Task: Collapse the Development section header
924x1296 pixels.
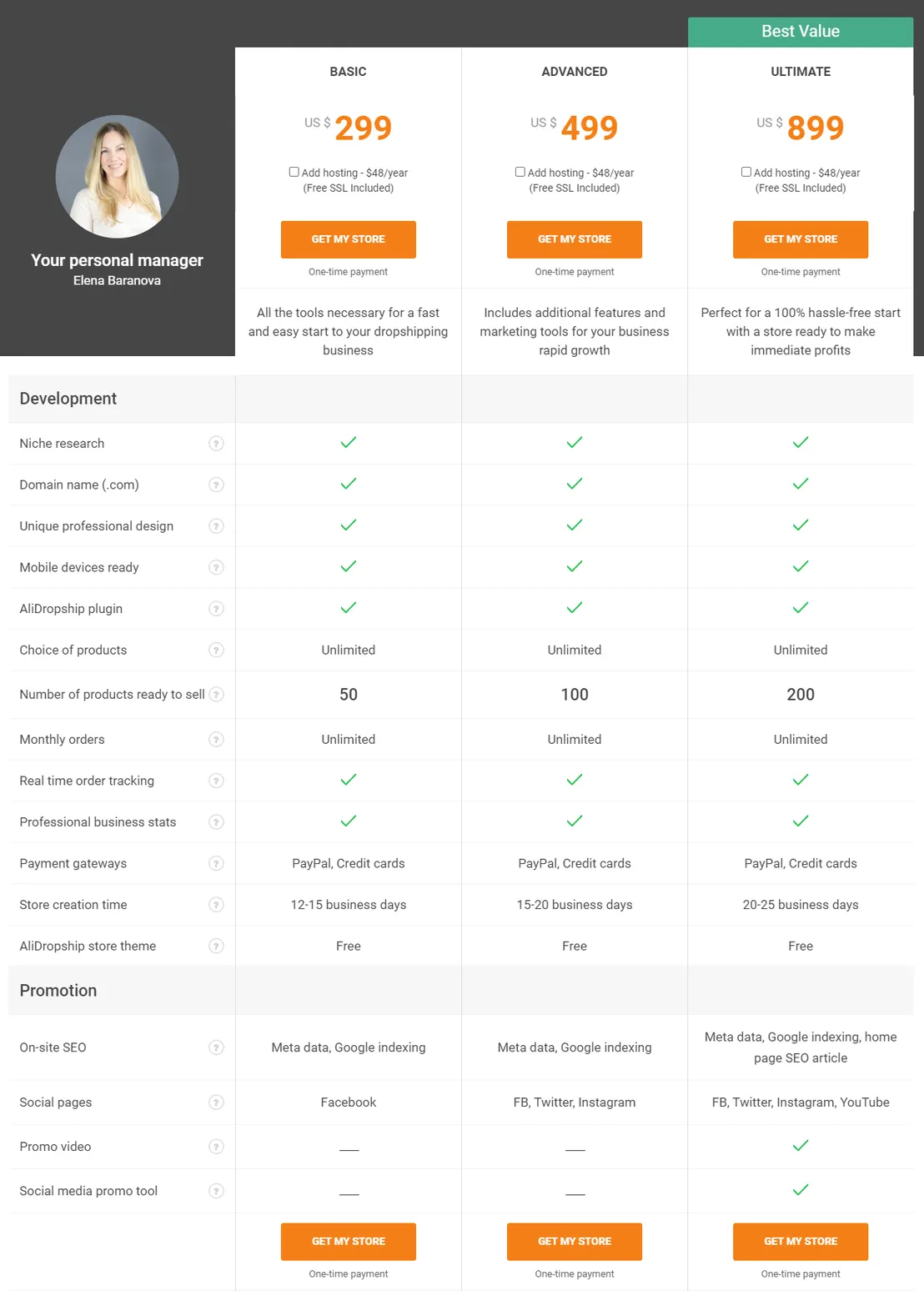Action: click(68, 399)
